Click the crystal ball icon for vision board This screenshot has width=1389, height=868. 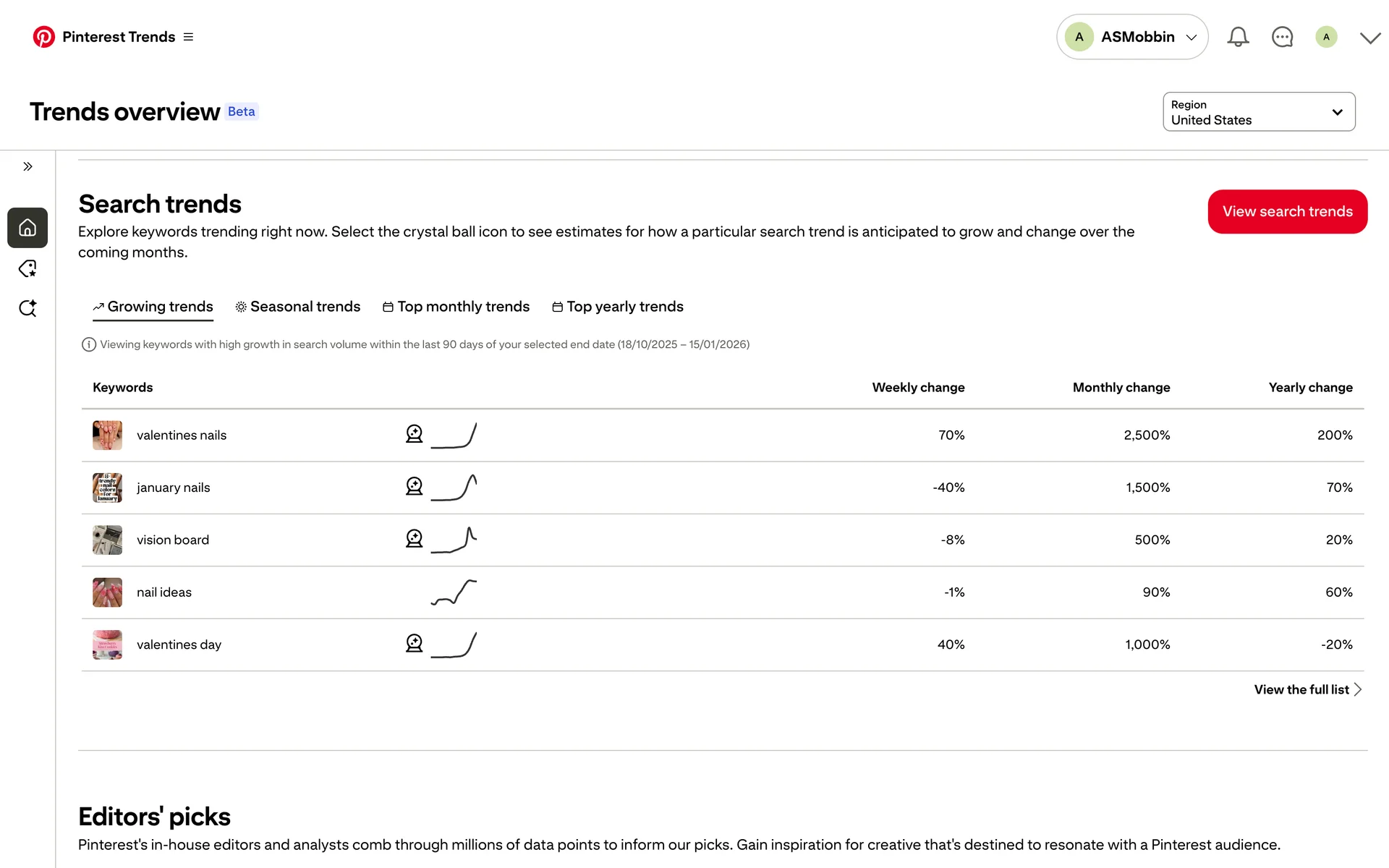414,539
